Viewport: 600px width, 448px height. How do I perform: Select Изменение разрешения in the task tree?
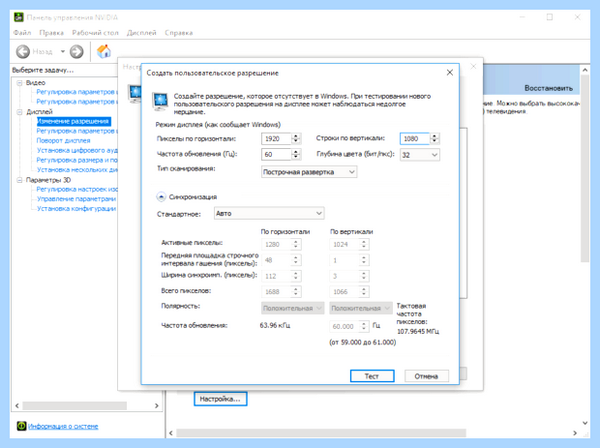pyautogui.click(x=73, y=121)
